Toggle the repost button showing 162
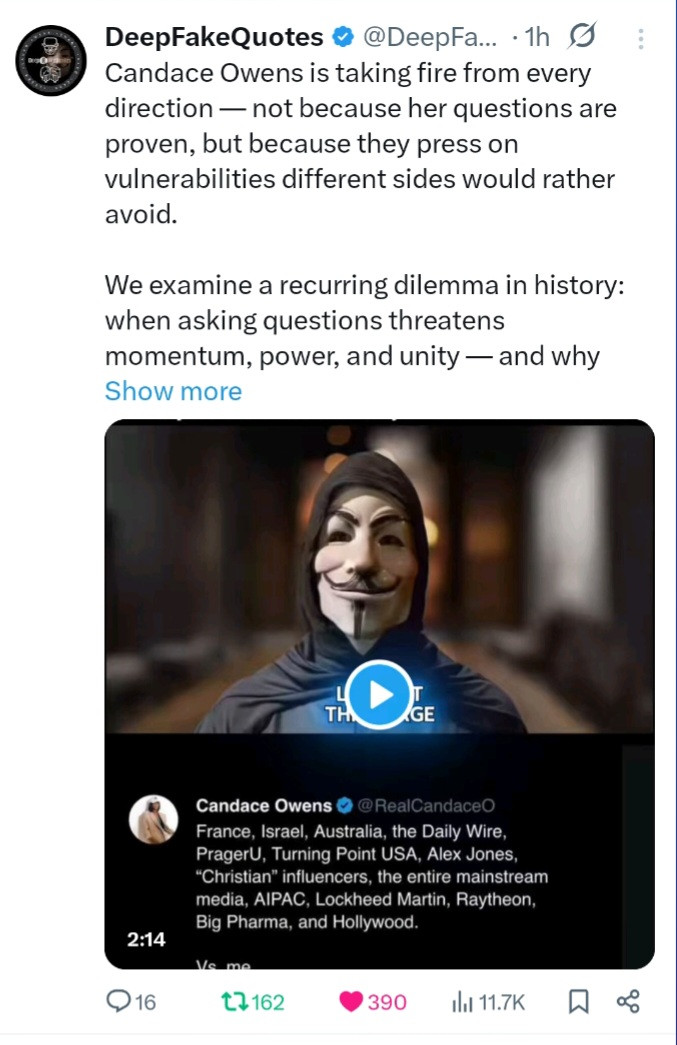The width and height of the screenshot is (677, 1045). (x=252, y=1002)
